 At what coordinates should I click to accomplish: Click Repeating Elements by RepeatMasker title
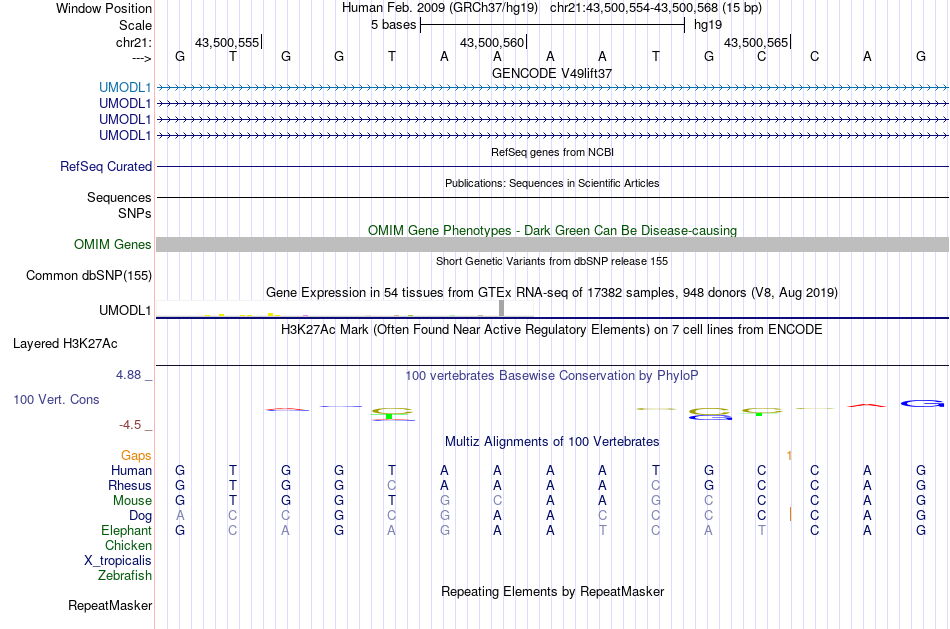click(552, 591)
